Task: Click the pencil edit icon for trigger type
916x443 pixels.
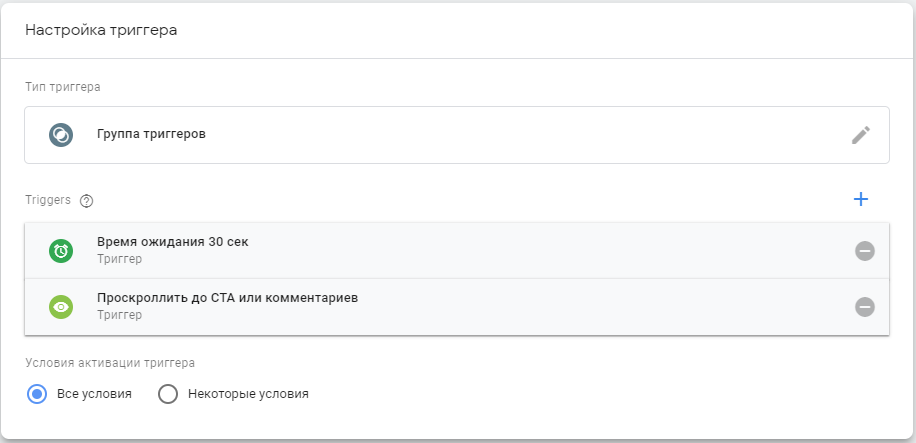Action: coord(861,135)
